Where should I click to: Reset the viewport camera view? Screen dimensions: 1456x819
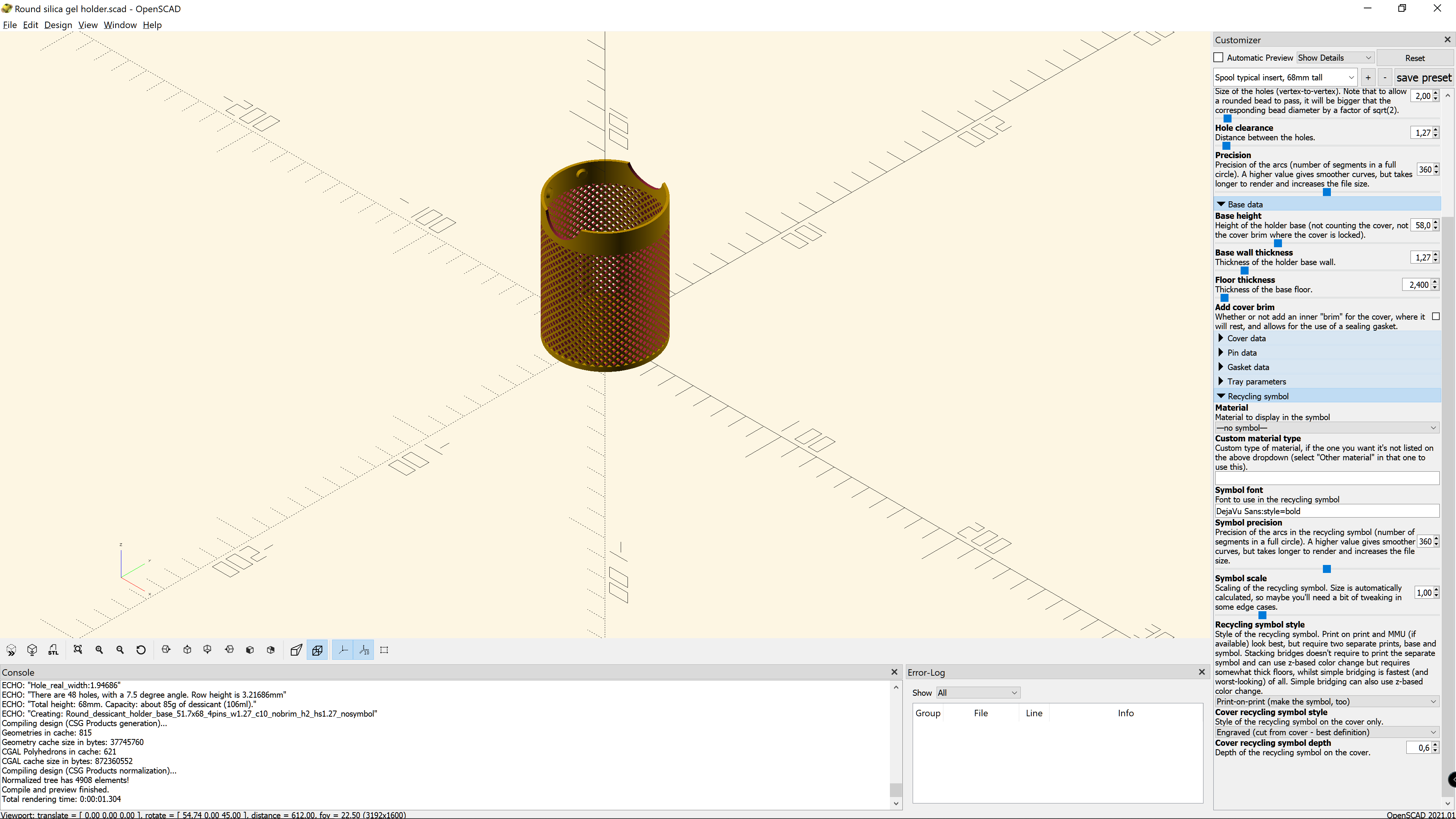(141, 650)
